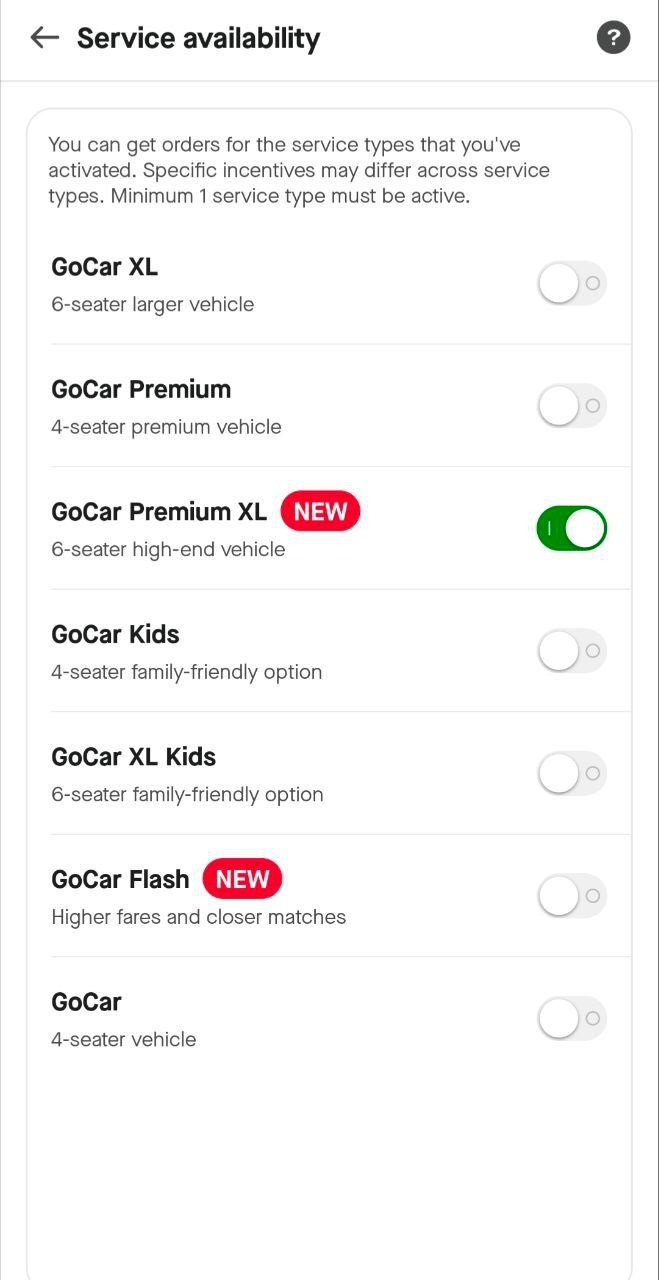Disable the GoCar Premium XL toggle
659x1280 pixels.
click(x=572, y=528)
